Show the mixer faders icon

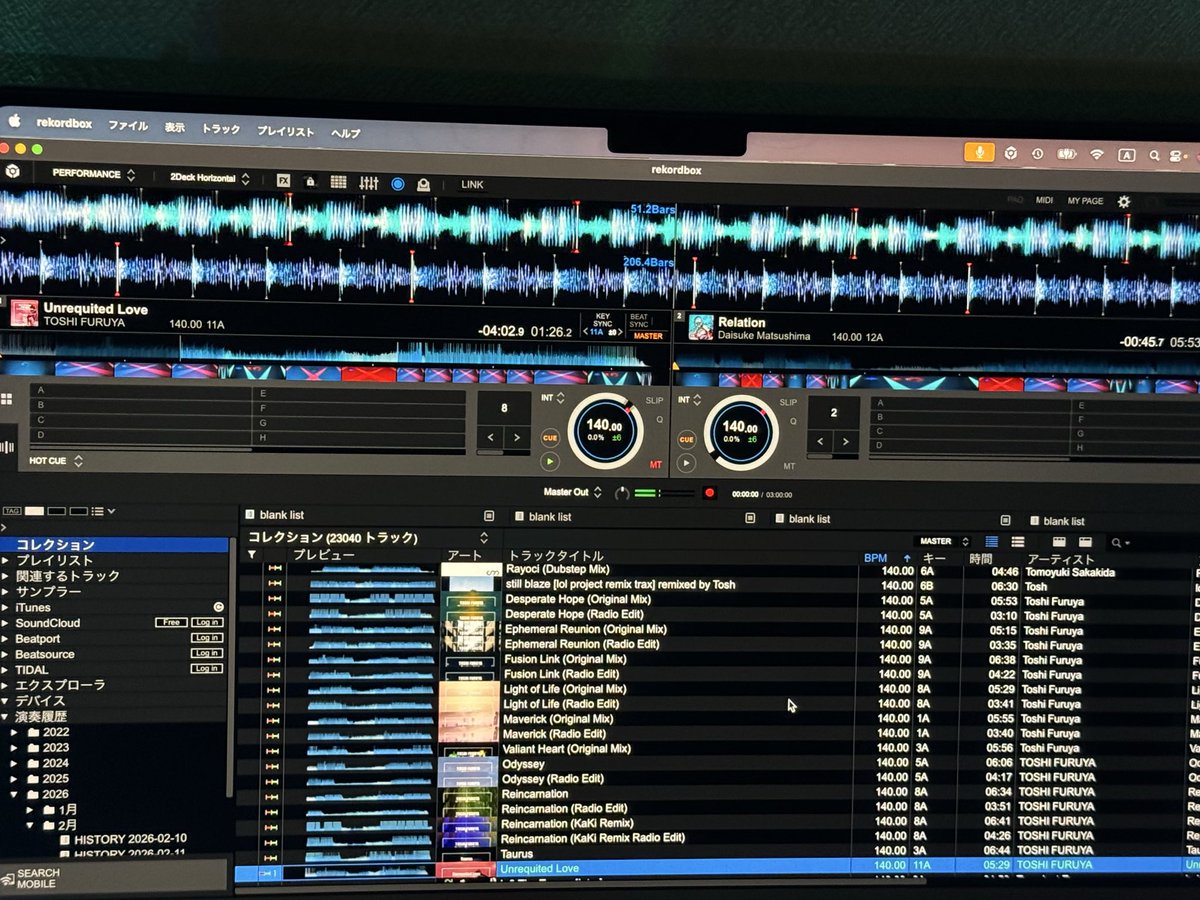point(369,183)
